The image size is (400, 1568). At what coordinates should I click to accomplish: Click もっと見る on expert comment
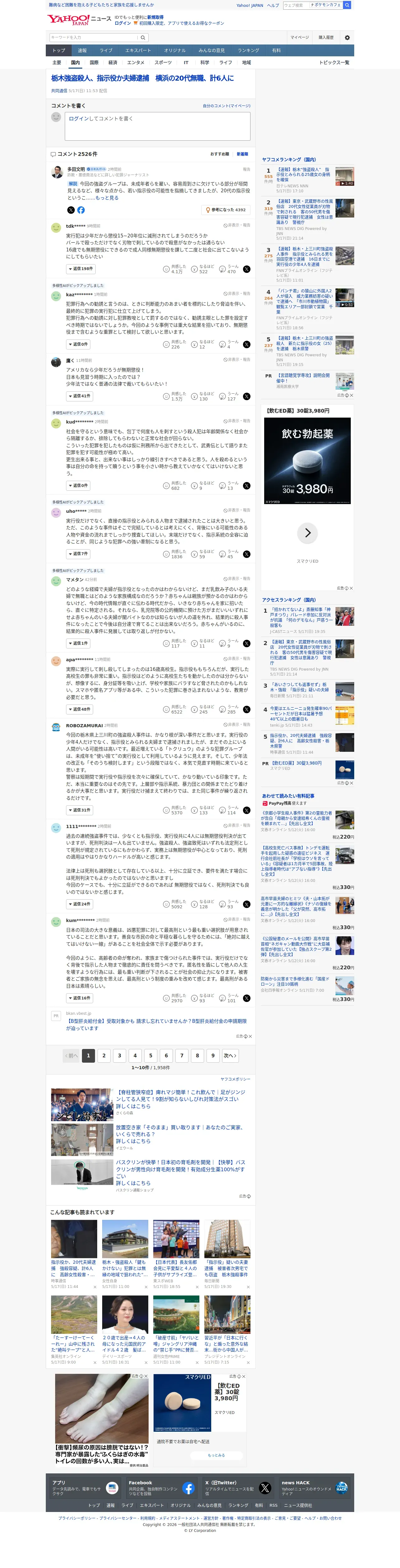coord(107,198)
